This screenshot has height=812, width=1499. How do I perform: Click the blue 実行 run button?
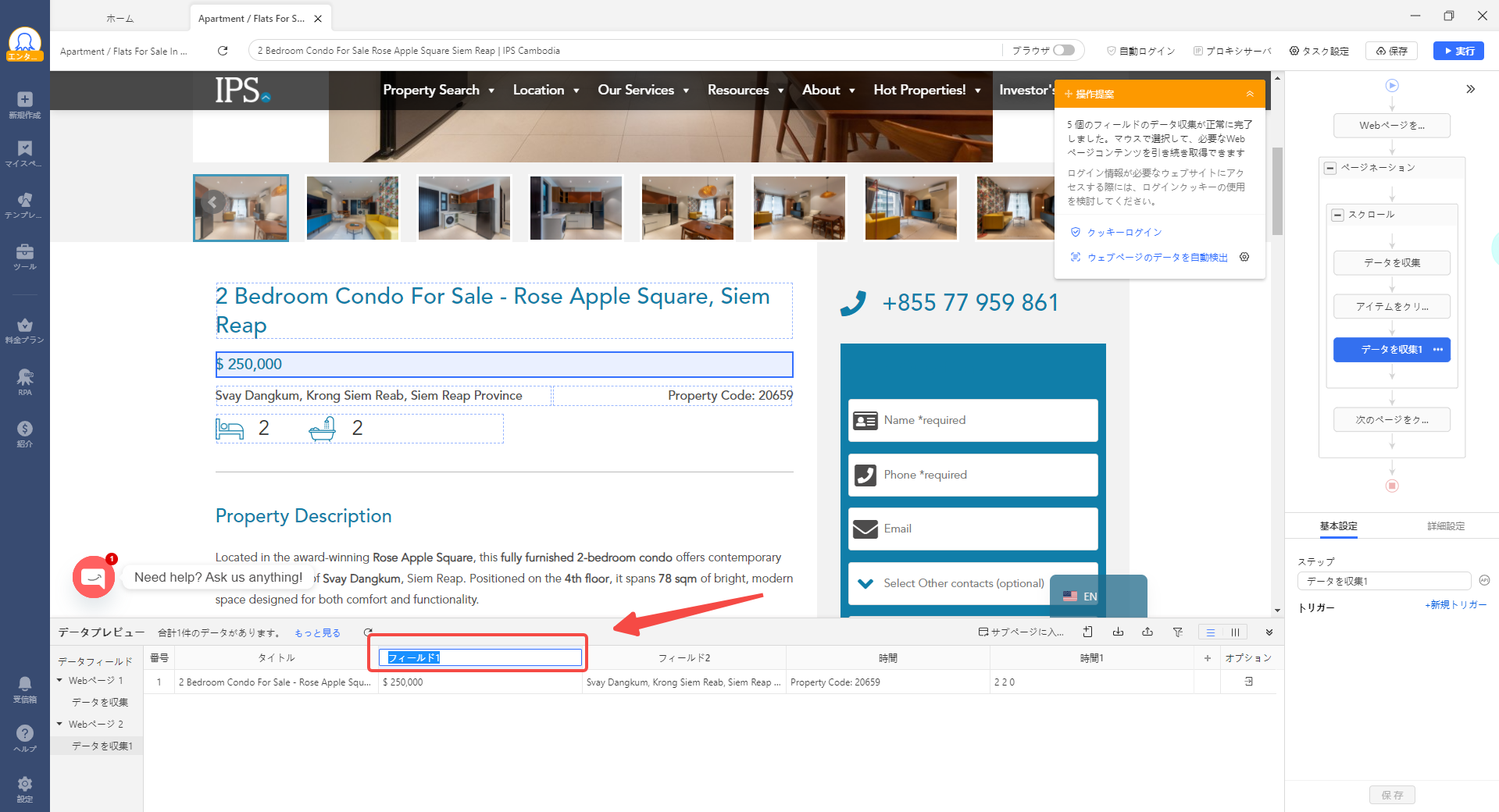[1458, 51]
